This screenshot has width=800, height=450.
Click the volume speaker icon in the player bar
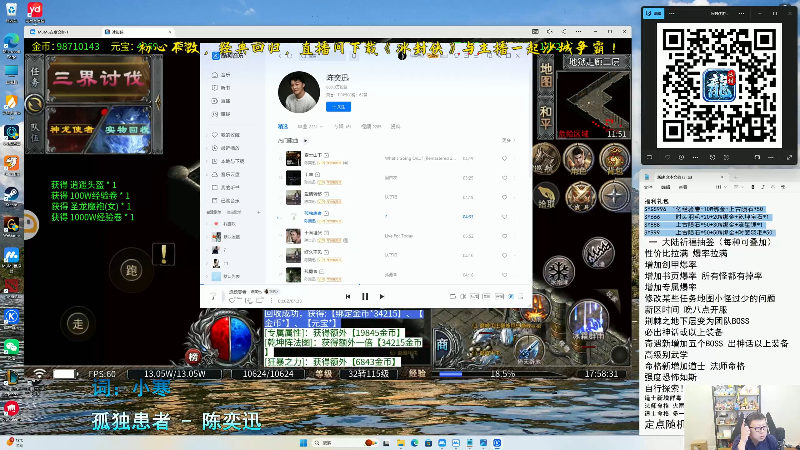pos(463,296)
